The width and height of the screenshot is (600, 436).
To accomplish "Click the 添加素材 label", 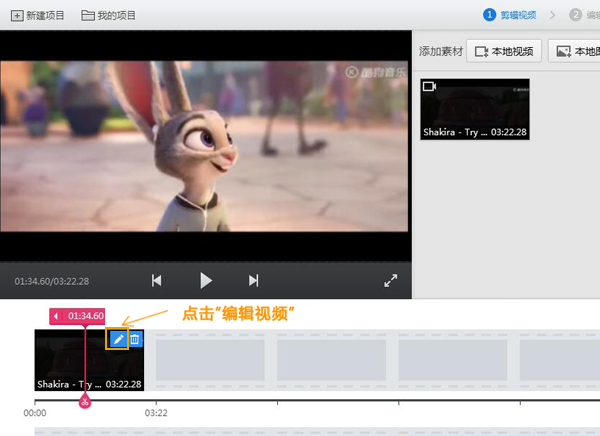I will coord(441,51).
